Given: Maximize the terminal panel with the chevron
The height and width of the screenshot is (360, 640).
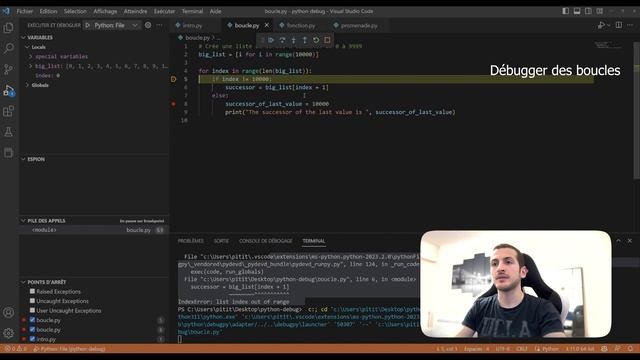Looking at the screenshot, I should [x=618, y=241].
